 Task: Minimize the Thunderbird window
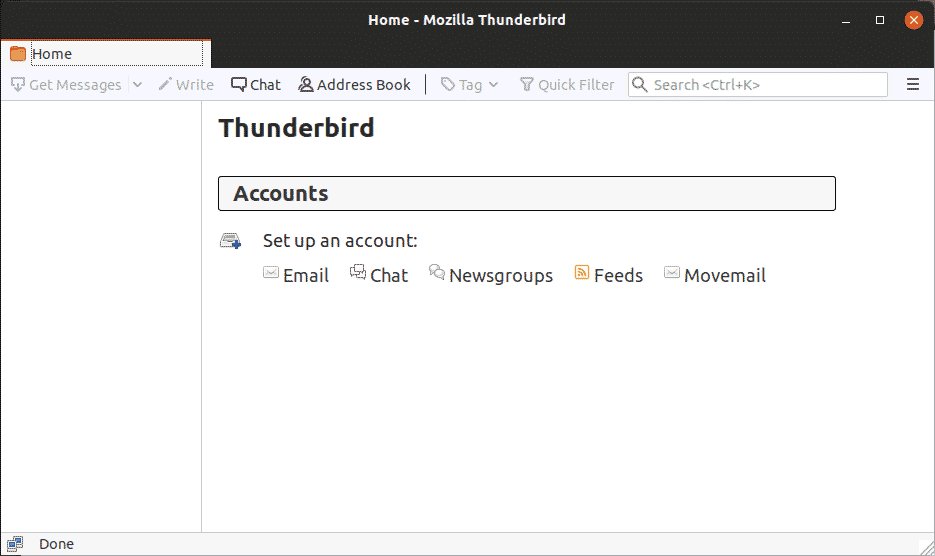click(x=846, y=20)
